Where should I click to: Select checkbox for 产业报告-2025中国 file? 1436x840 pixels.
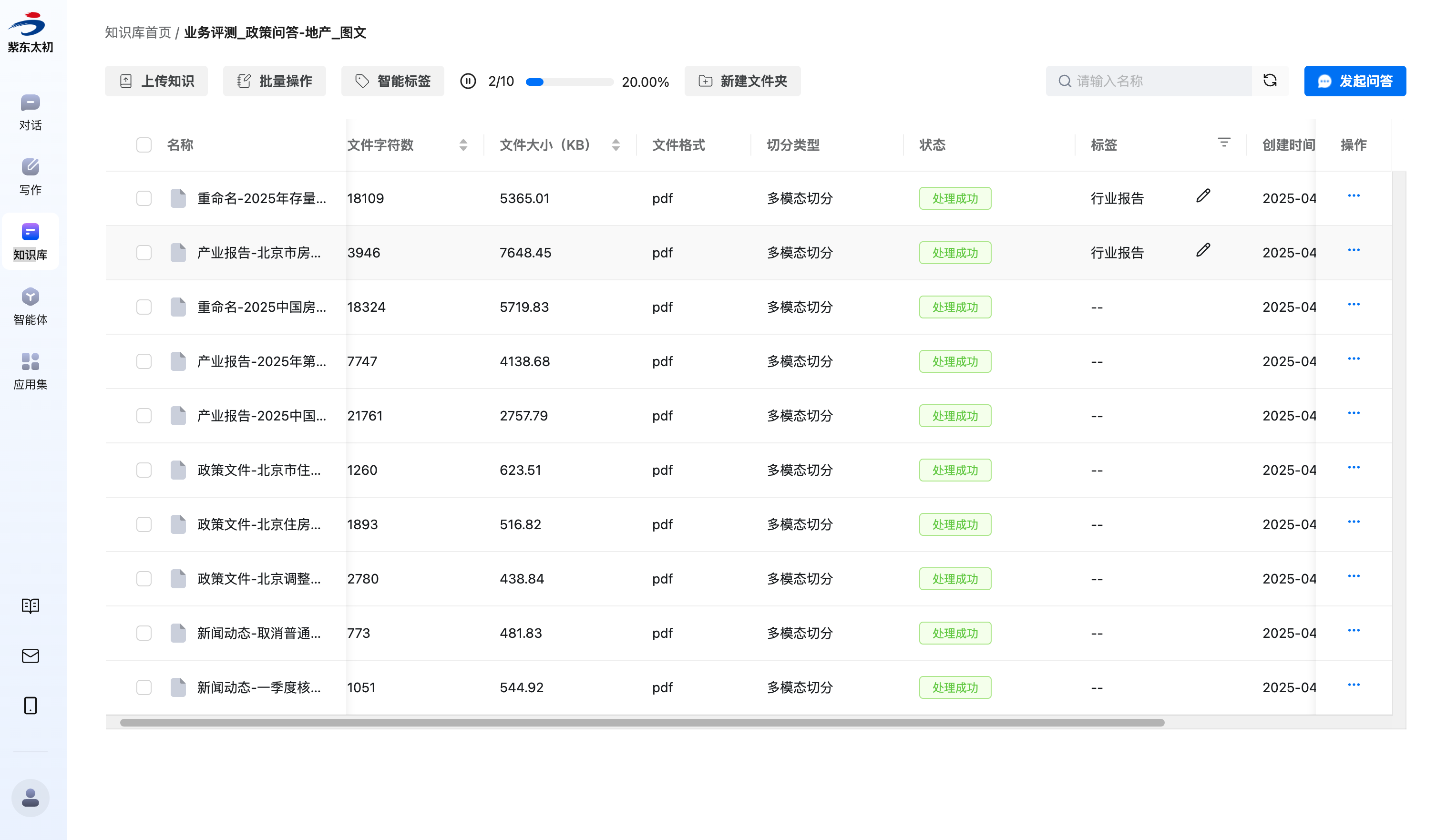click(144, 415)
